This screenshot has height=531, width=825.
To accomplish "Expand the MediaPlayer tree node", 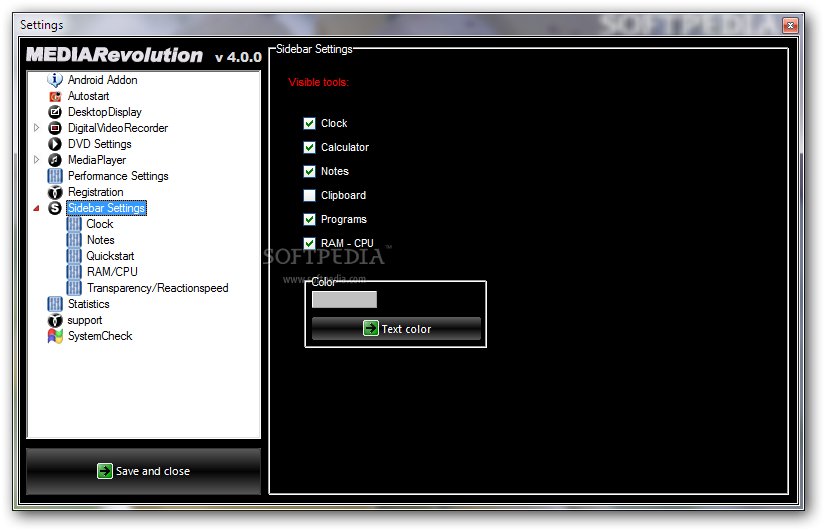I will pos(36,159).
